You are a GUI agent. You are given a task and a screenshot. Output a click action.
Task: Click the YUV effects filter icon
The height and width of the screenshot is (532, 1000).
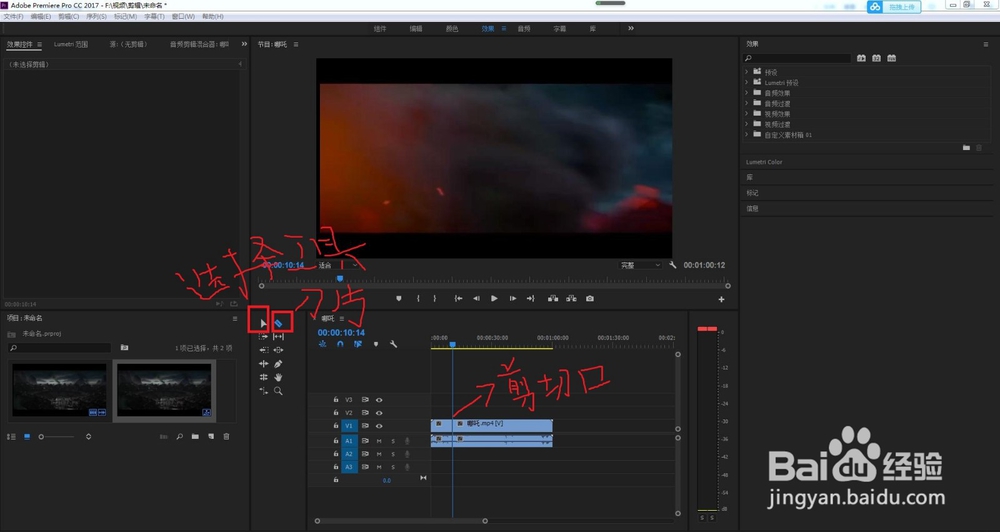click(x=892, y=58)
